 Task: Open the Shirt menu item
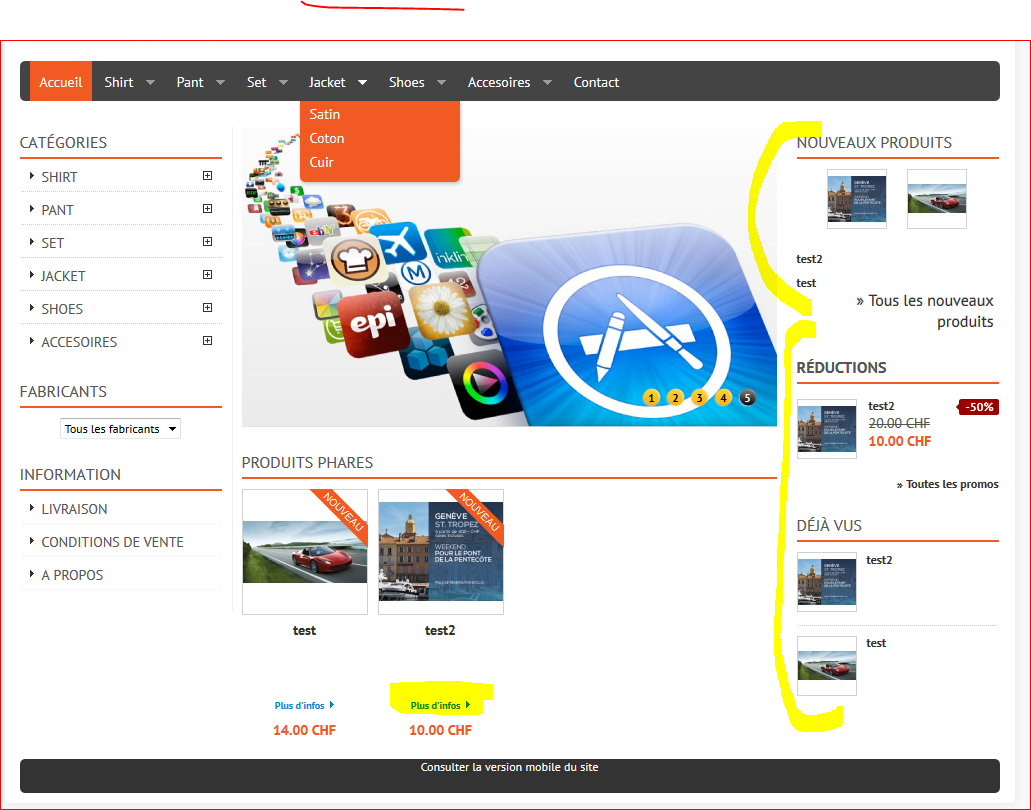(118, 82)
